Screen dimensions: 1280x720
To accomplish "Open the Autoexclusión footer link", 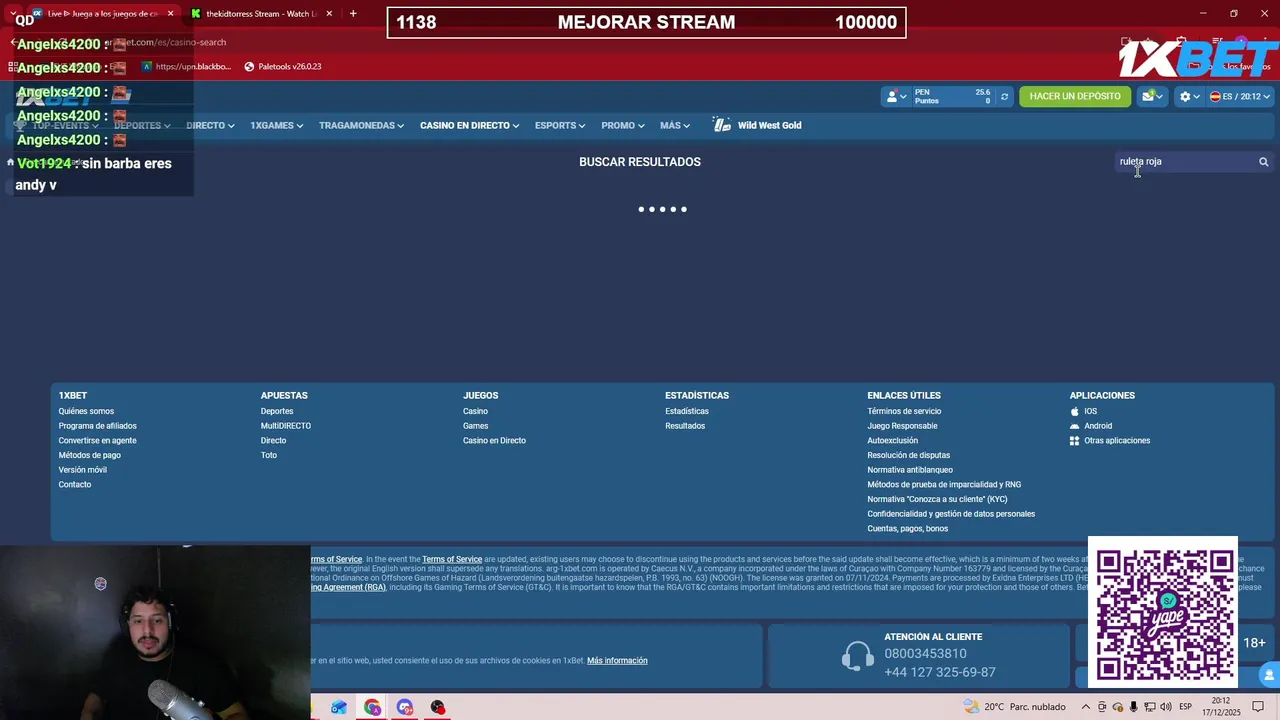I will point(892,441).
